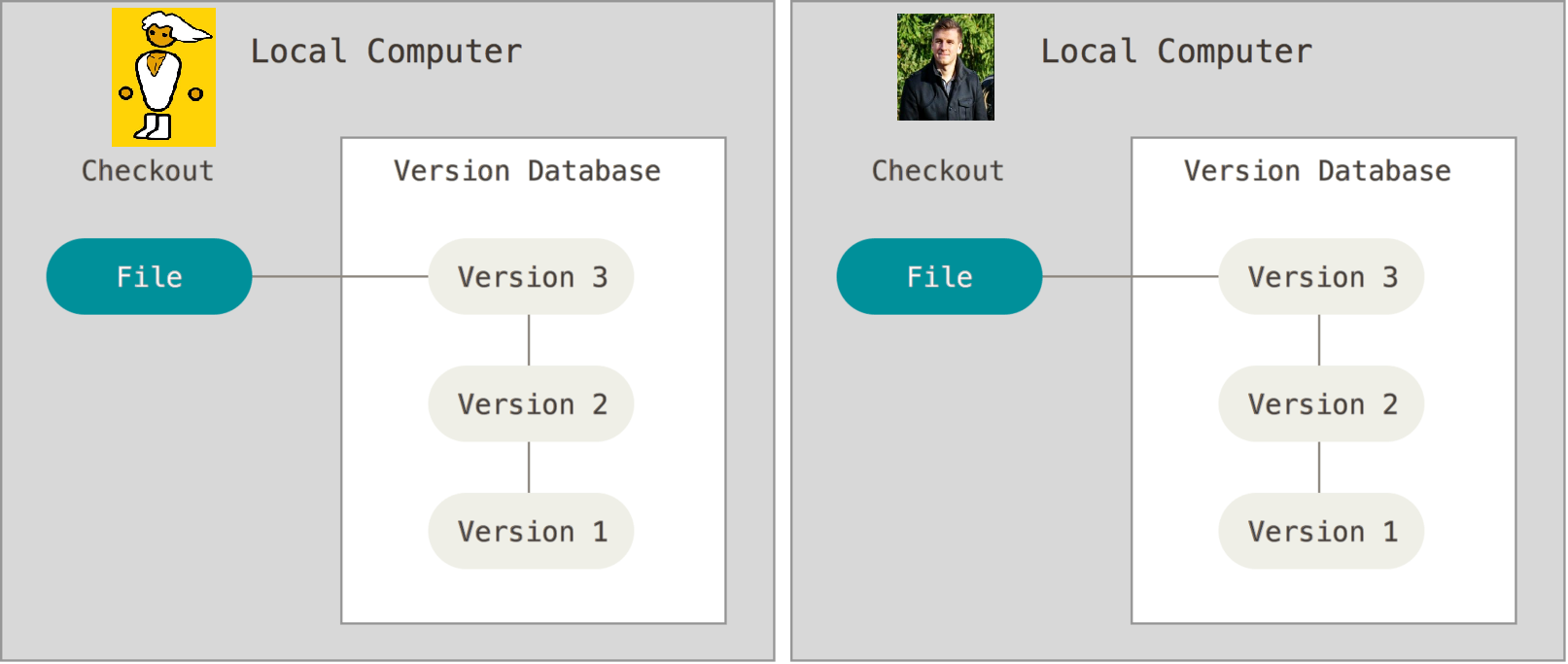
Task: Click the line joining right File and Version 3
Action: [1130, 276]
